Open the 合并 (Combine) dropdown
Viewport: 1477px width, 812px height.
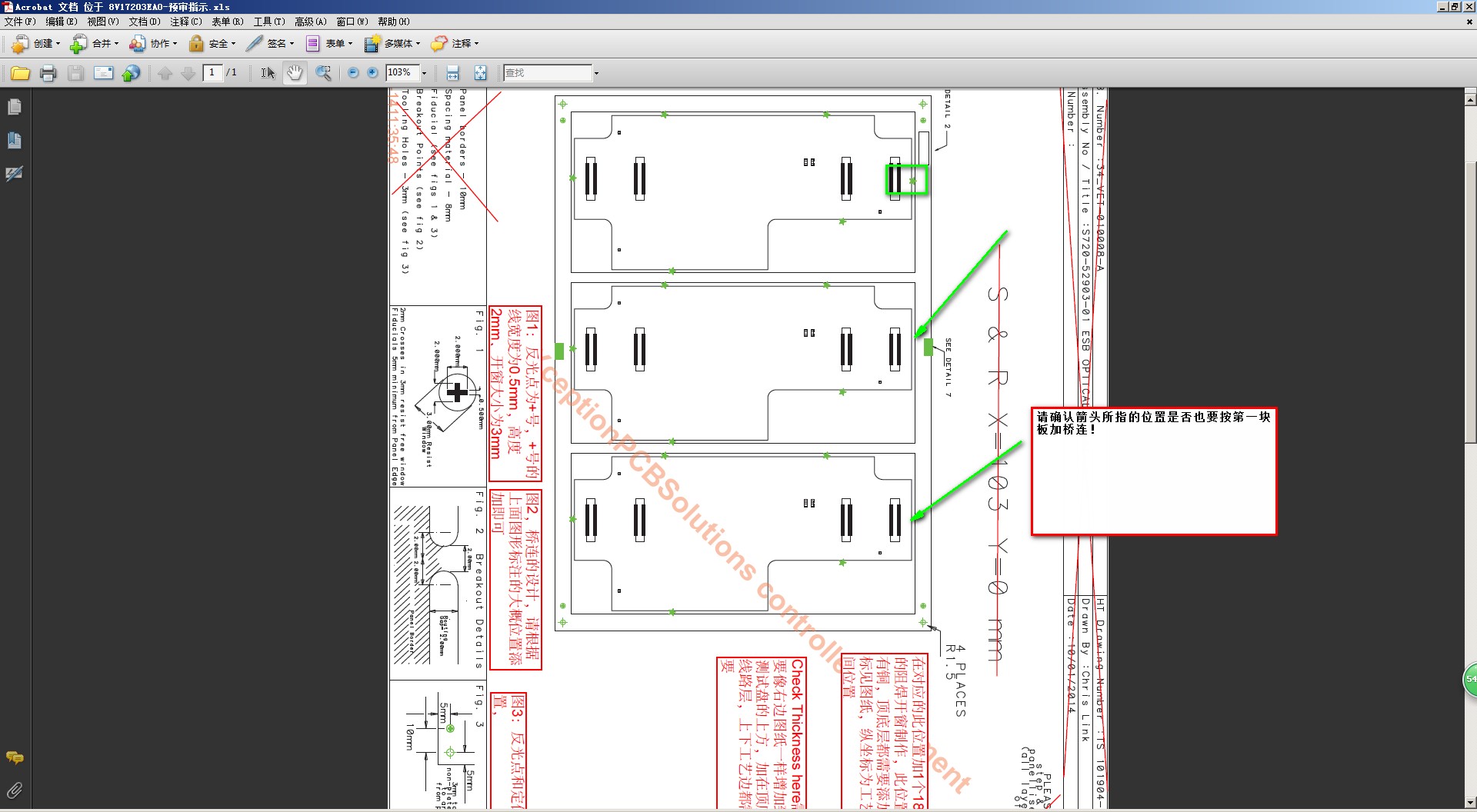click(95, 44)
